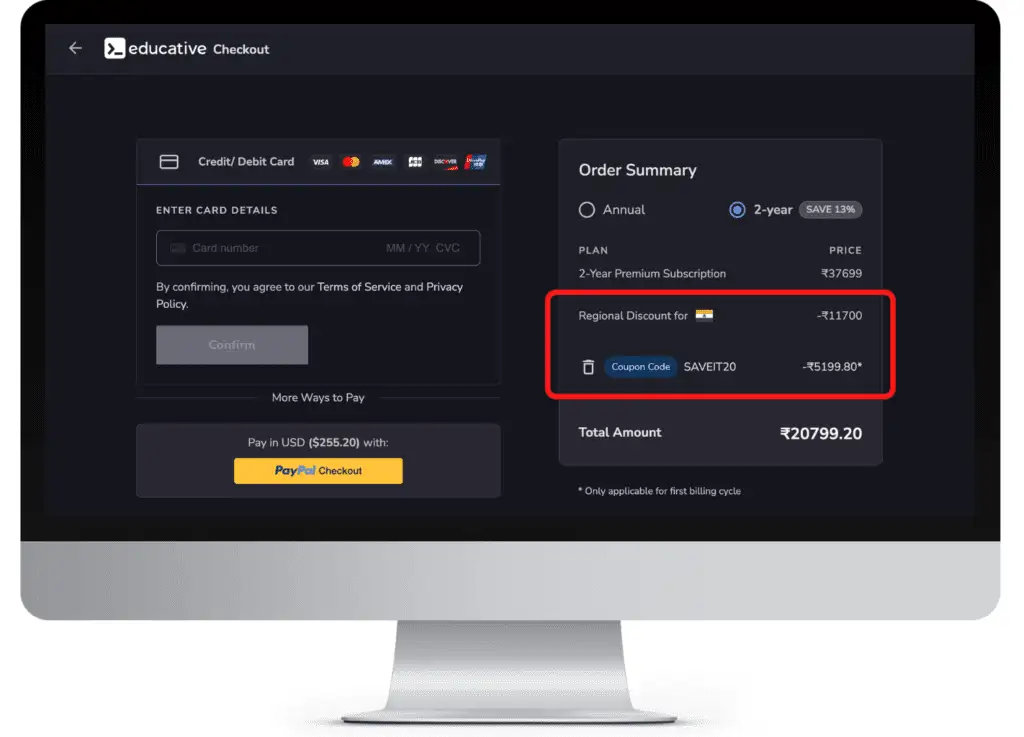Focus the CVC field
The width and height of the screenshot is (1024, 737).
(x=448, y=248)
